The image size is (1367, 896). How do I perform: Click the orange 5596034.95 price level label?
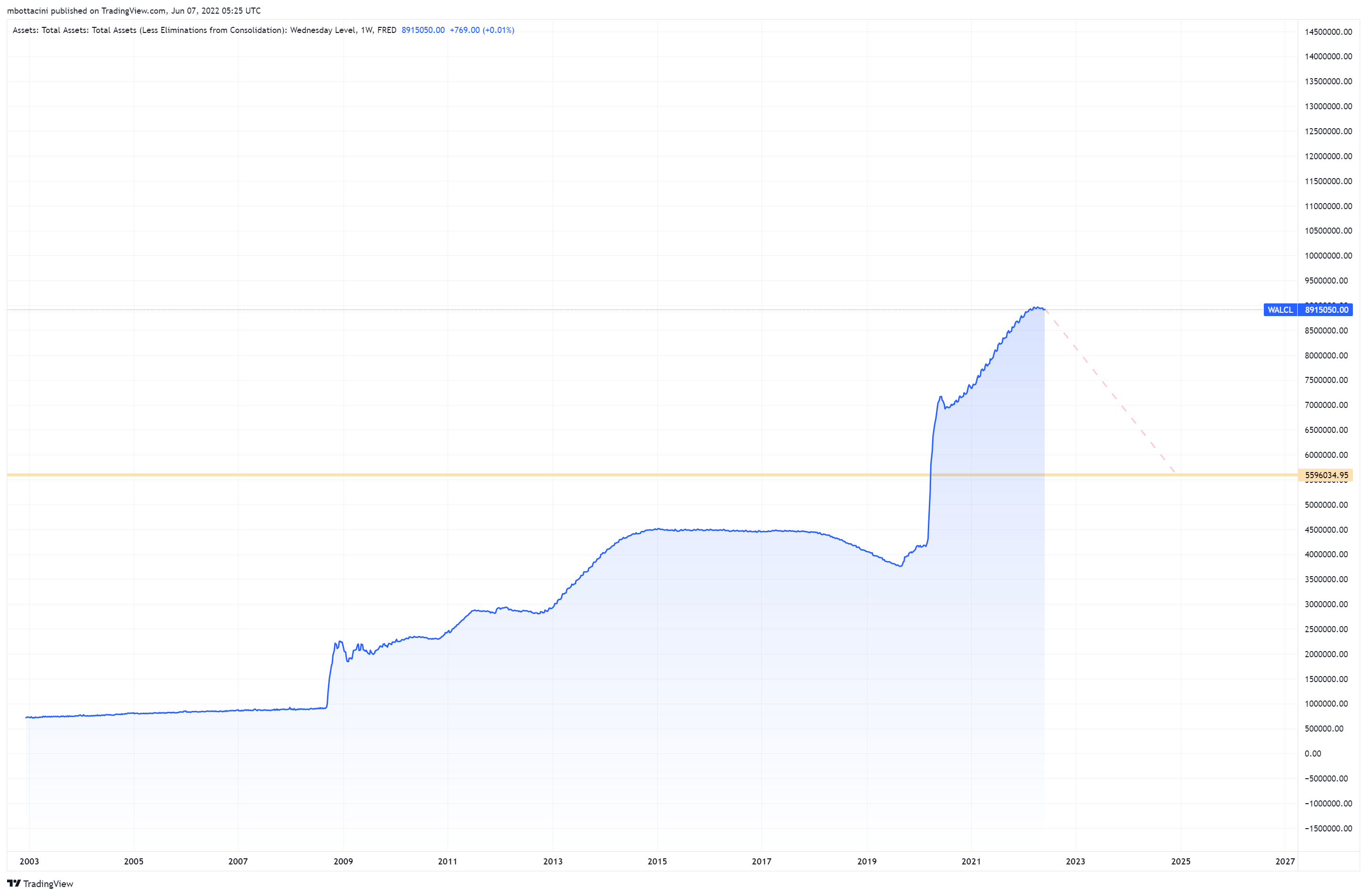(1326, 475)
